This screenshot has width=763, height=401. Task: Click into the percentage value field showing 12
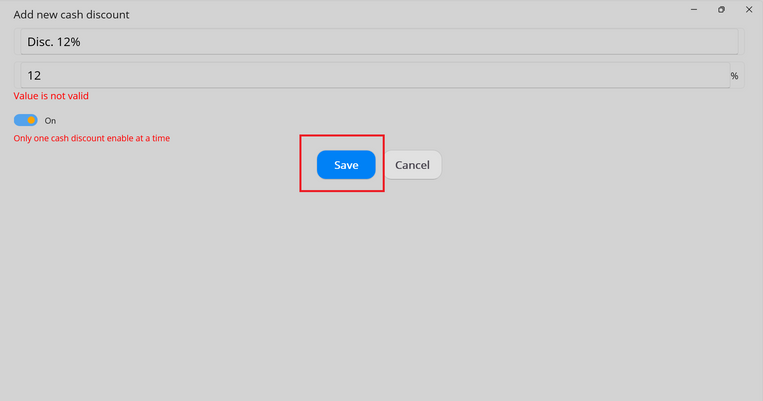point(375,75)
